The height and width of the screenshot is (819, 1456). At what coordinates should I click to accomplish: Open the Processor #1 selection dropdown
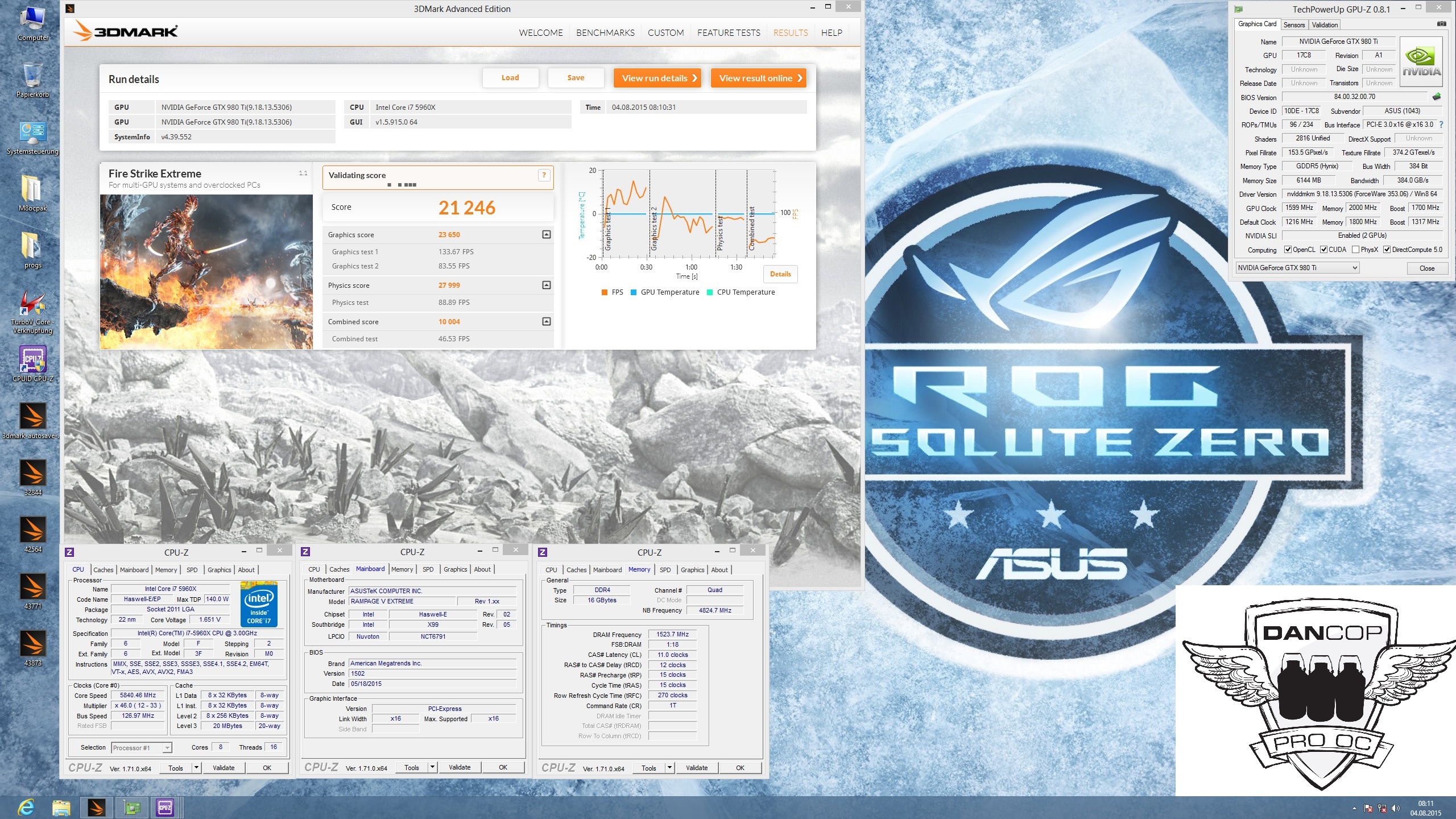click(142, 748)
